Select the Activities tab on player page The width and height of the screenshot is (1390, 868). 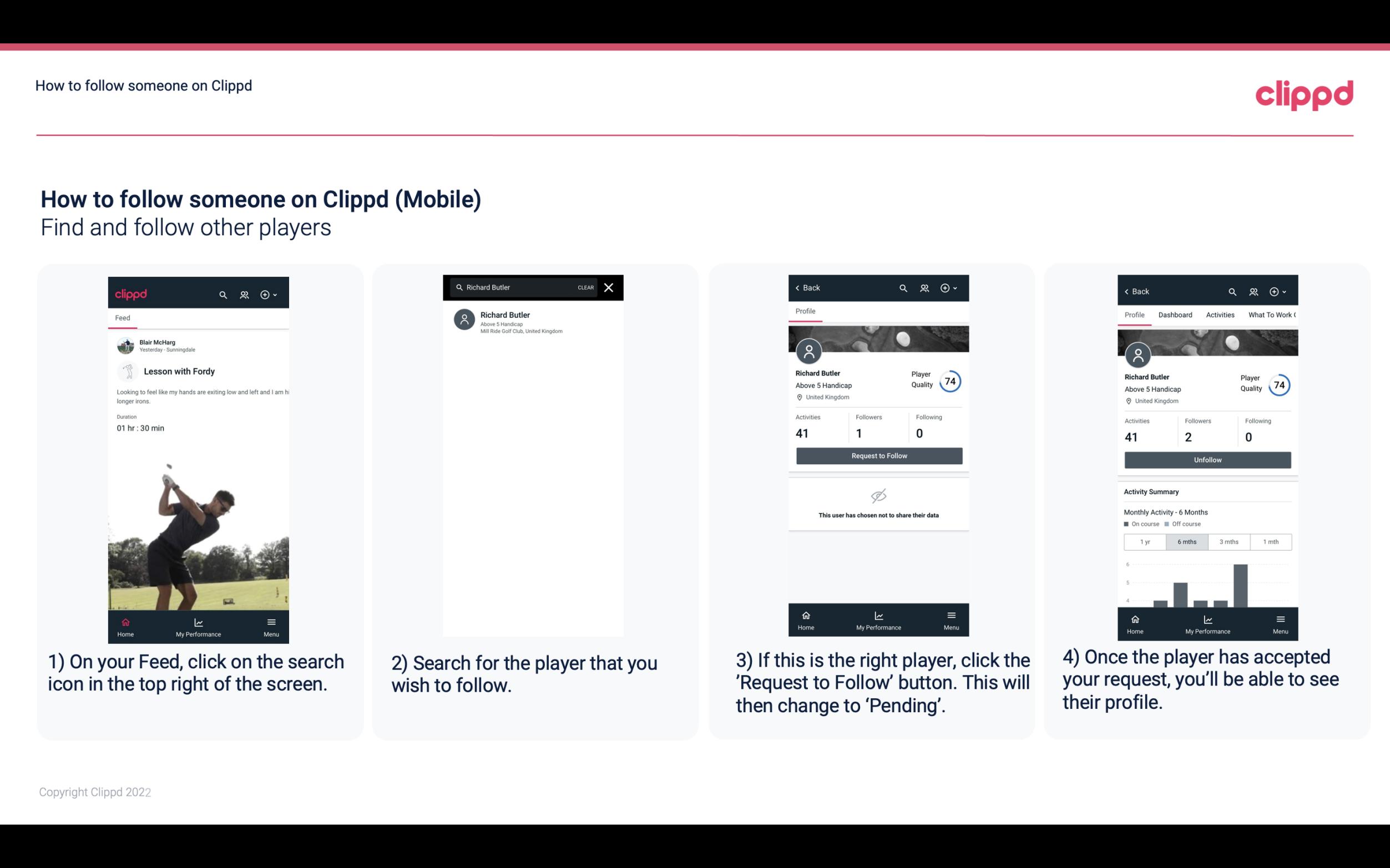tap(1221, 315)
